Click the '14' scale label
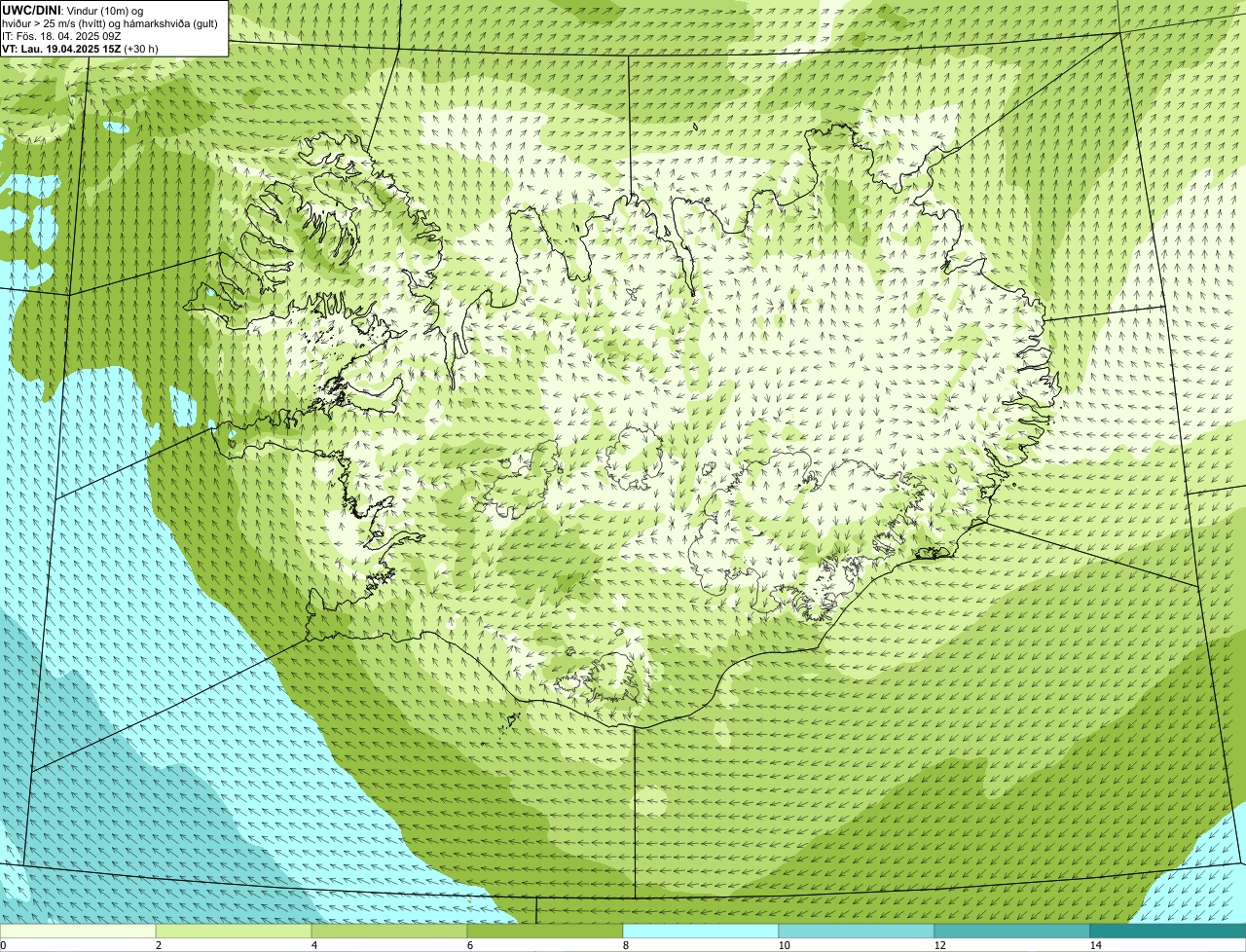1246x952 pixels. click(1095, 945)
